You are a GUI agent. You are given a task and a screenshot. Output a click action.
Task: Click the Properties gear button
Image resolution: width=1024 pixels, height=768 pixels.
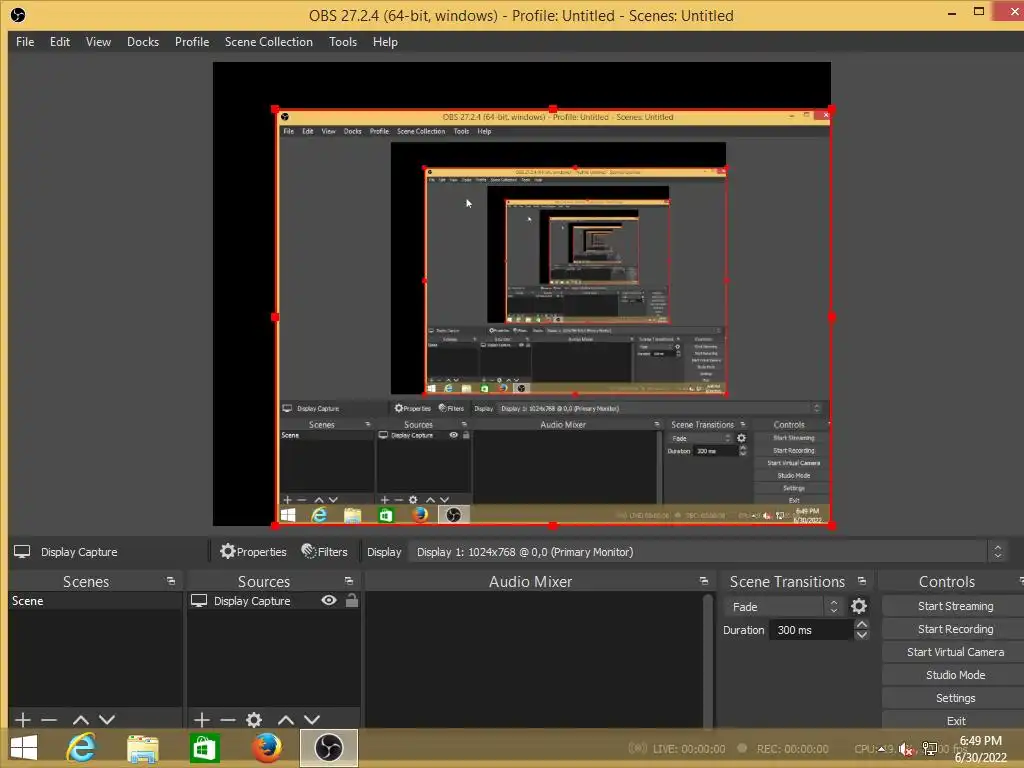[253, 552]
